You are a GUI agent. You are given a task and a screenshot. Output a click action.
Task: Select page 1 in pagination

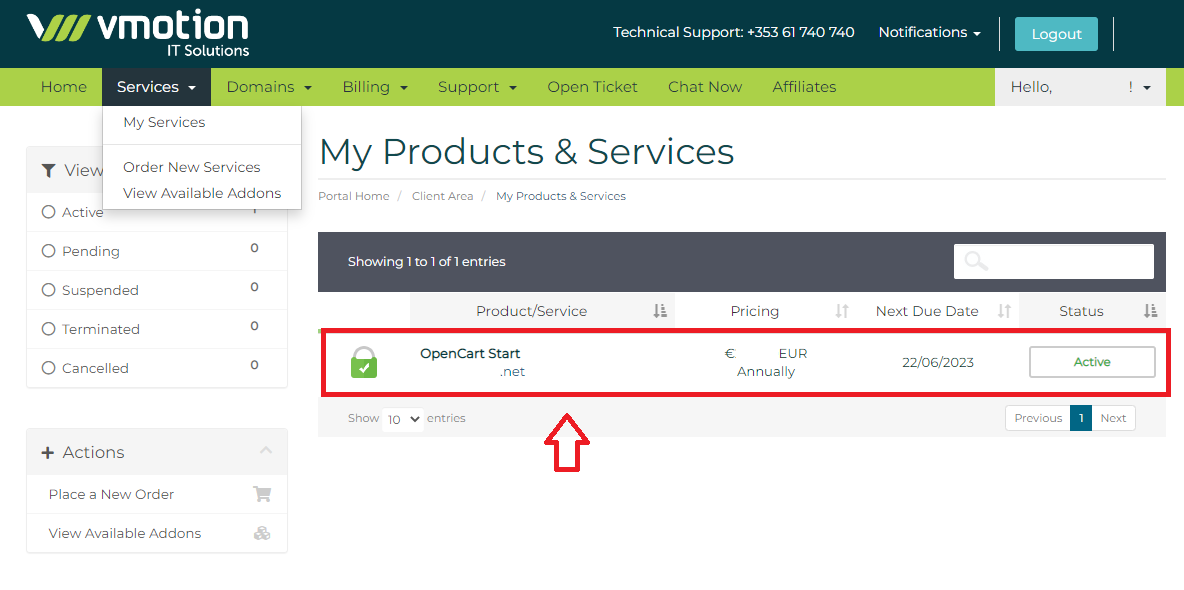point(1081,418)
